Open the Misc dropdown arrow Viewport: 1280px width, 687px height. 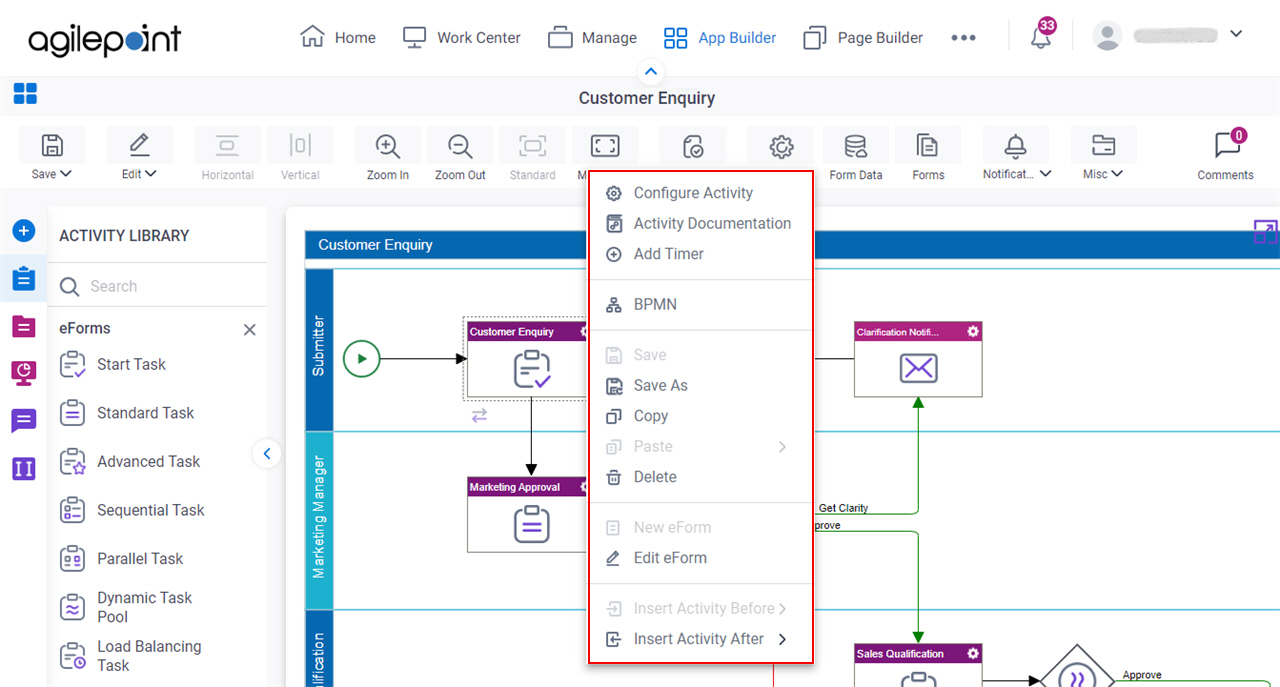[1117, 174]
